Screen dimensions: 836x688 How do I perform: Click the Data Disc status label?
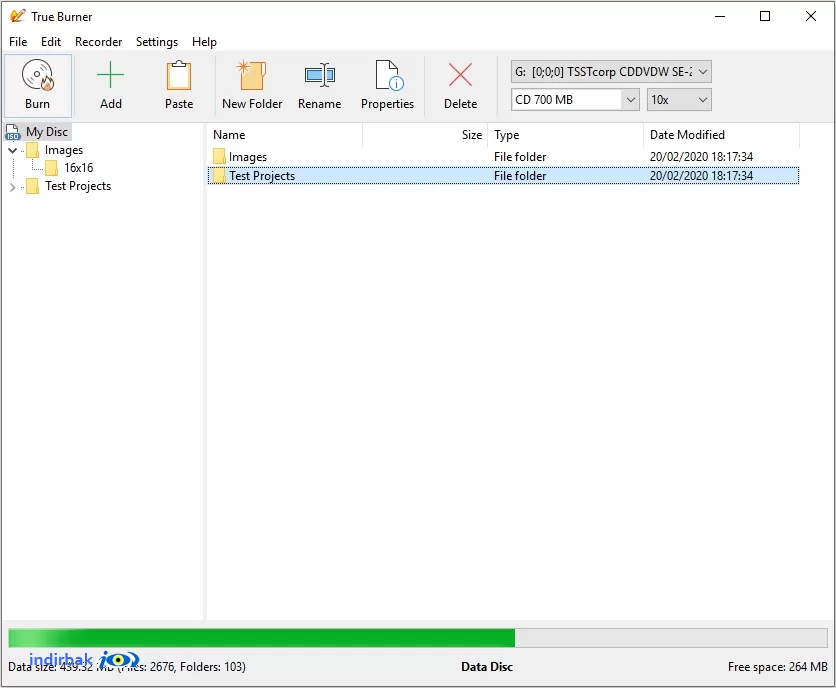pos(487,667)
